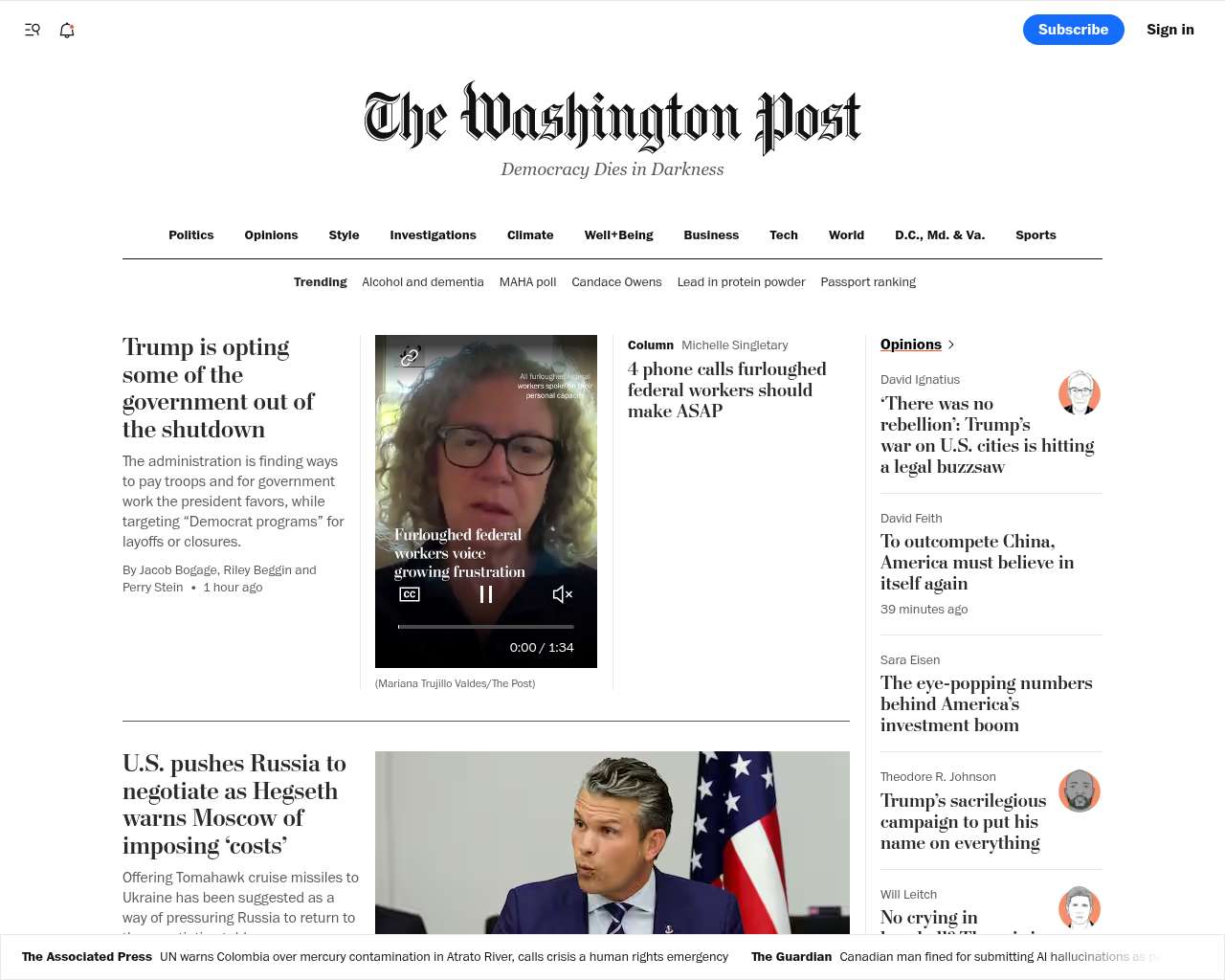Read the Associated Press Colombia mercury headline
Image resolution: width=1225 pixels, height=980 pixels.
click(444, 957)
